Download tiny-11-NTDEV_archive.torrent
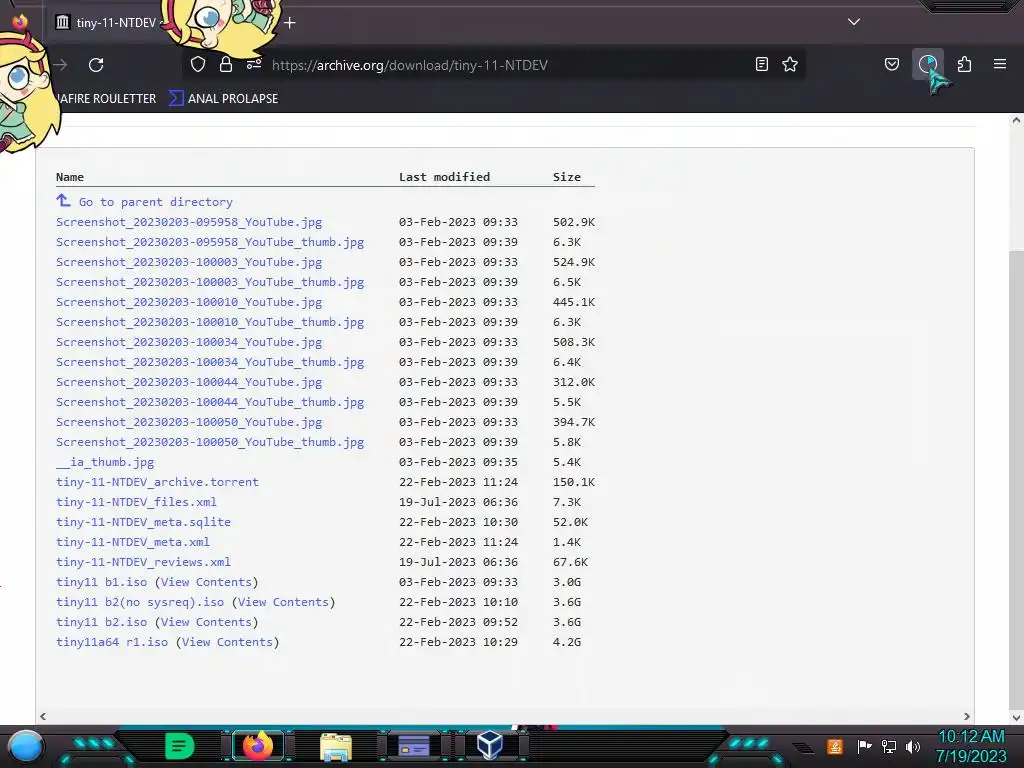This screenshot has width=1024, height=768. 157,482
